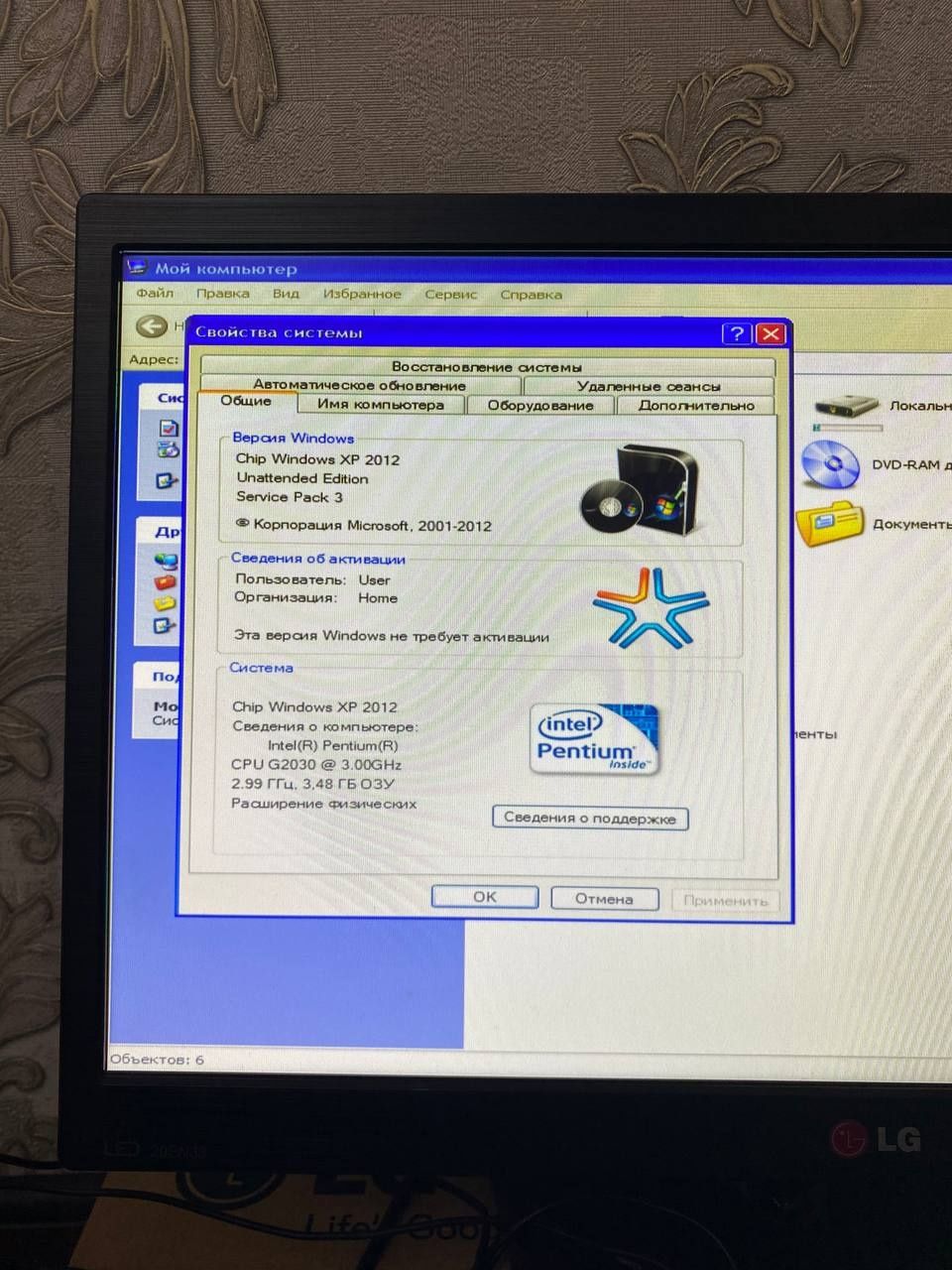Open the Правка menu
This screenshot has width=952, height=1270.
[x=222, y=294]
